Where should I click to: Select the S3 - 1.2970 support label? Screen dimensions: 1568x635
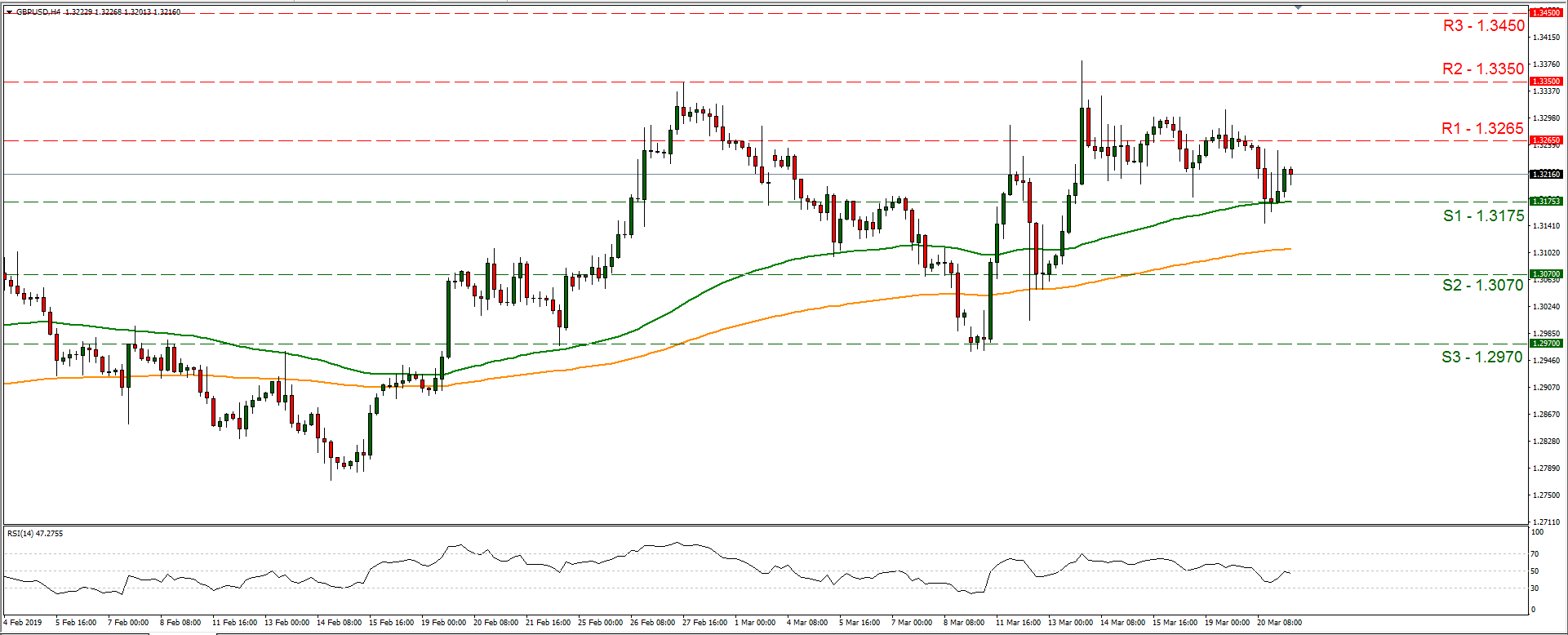coord(1481,357)
